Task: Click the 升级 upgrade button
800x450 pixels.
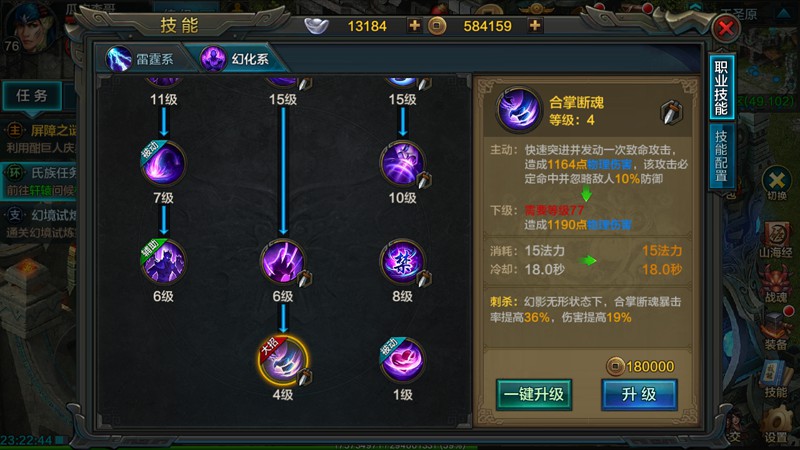Action: point(639,394)
